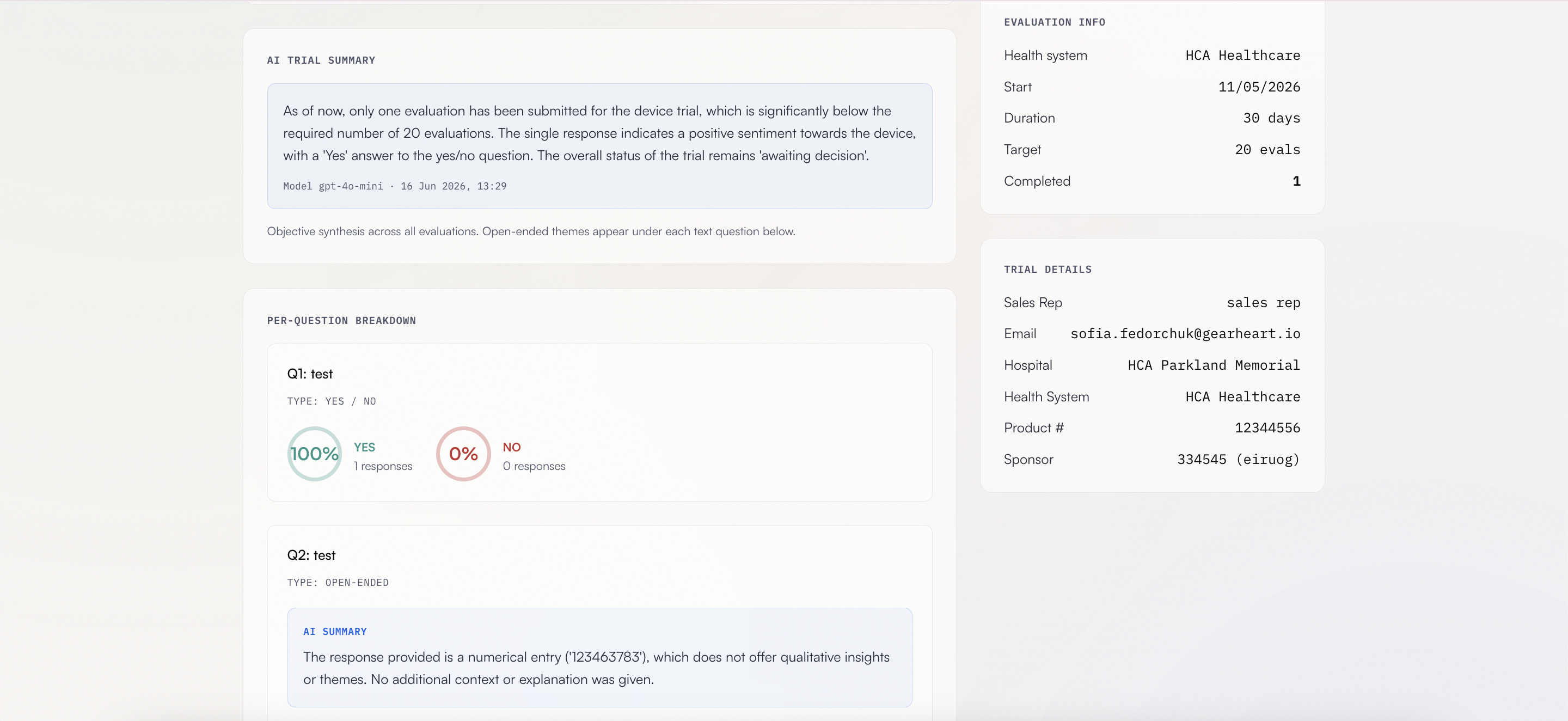Viewport: 1568px width, 721px height.
Task: Click the TRIAL DETAILS heading
Action: 1048,269
